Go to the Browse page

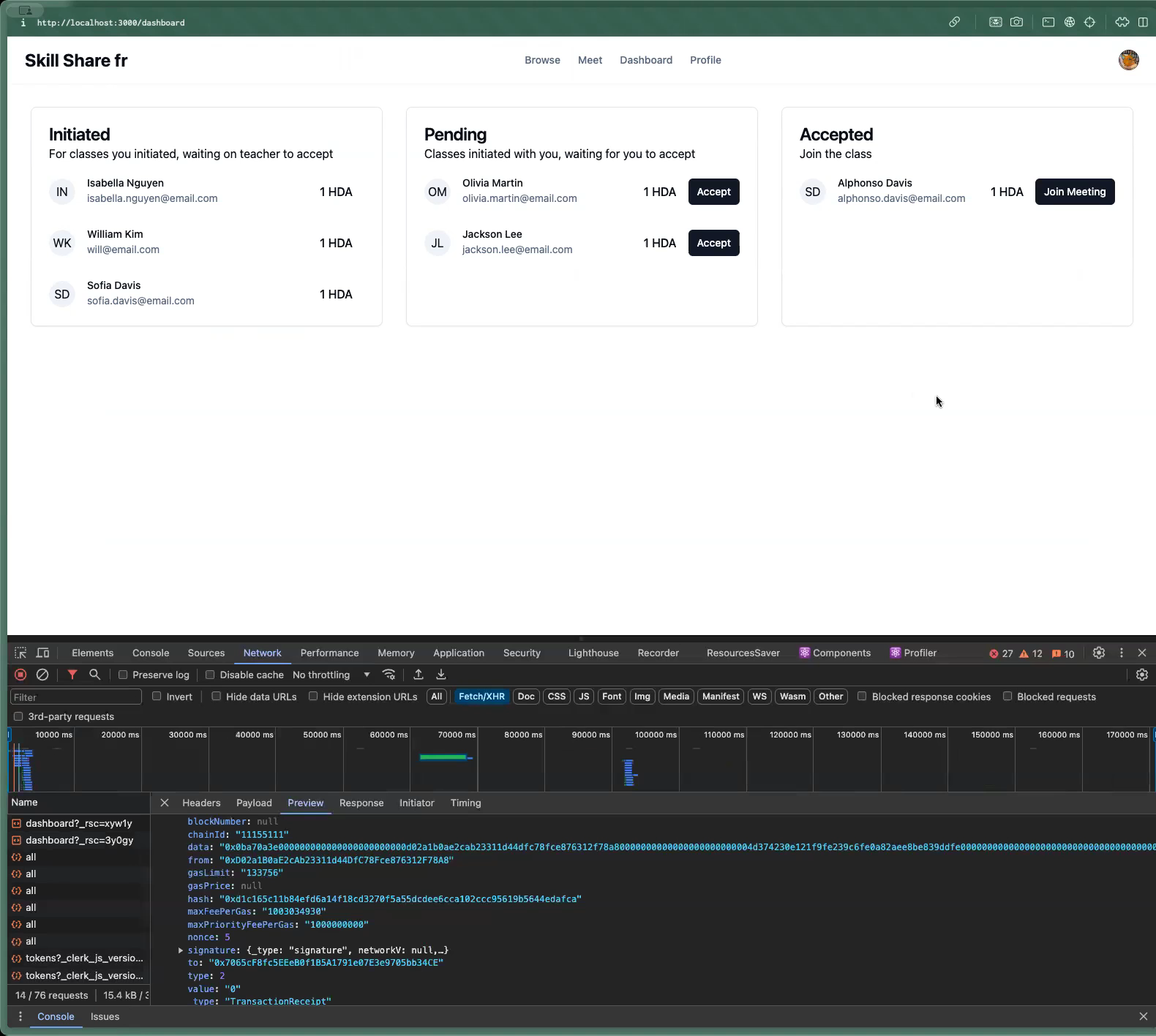click(x=542, y=60)
